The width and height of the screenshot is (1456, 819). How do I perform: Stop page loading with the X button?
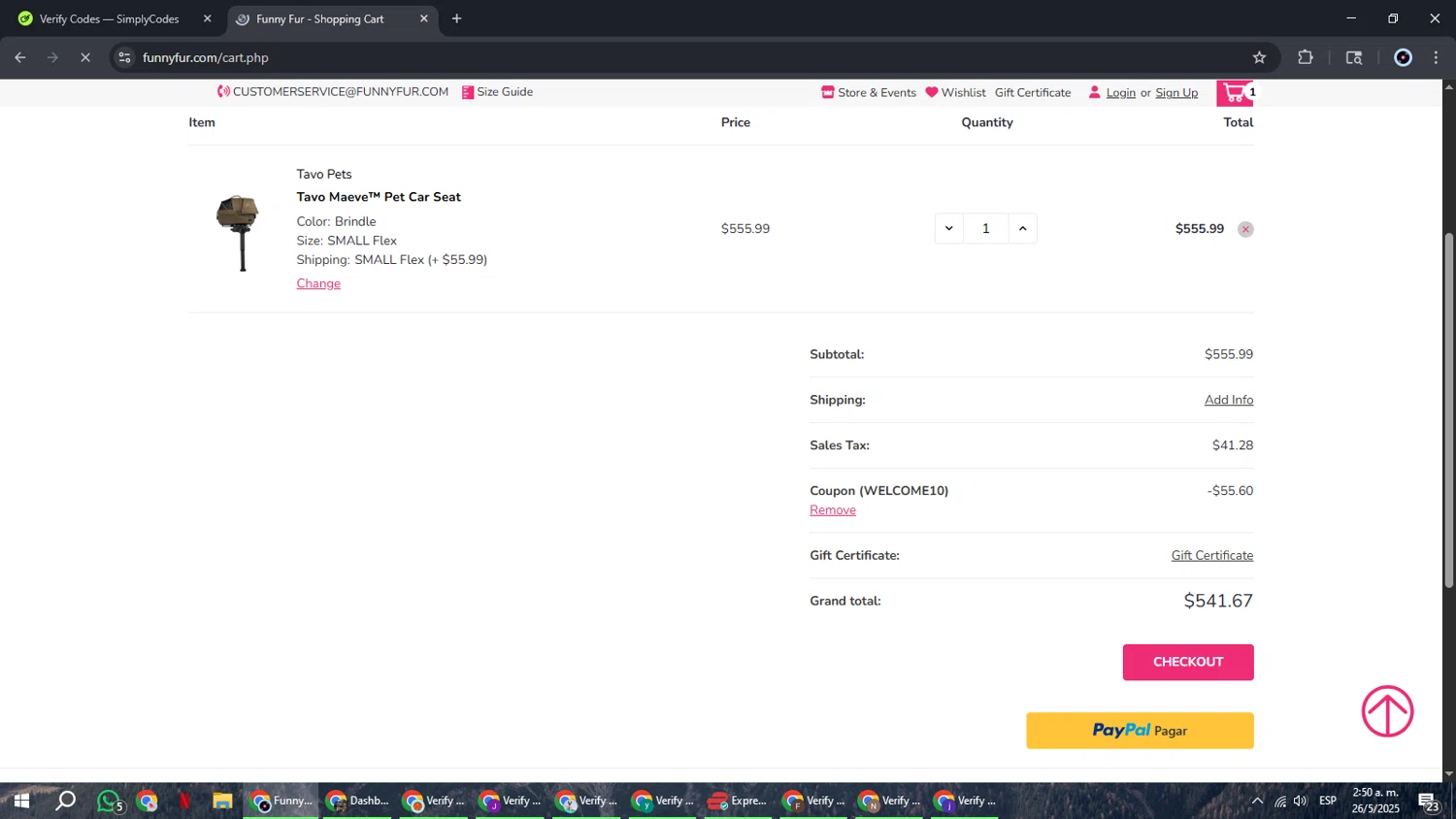coord(85,57)
